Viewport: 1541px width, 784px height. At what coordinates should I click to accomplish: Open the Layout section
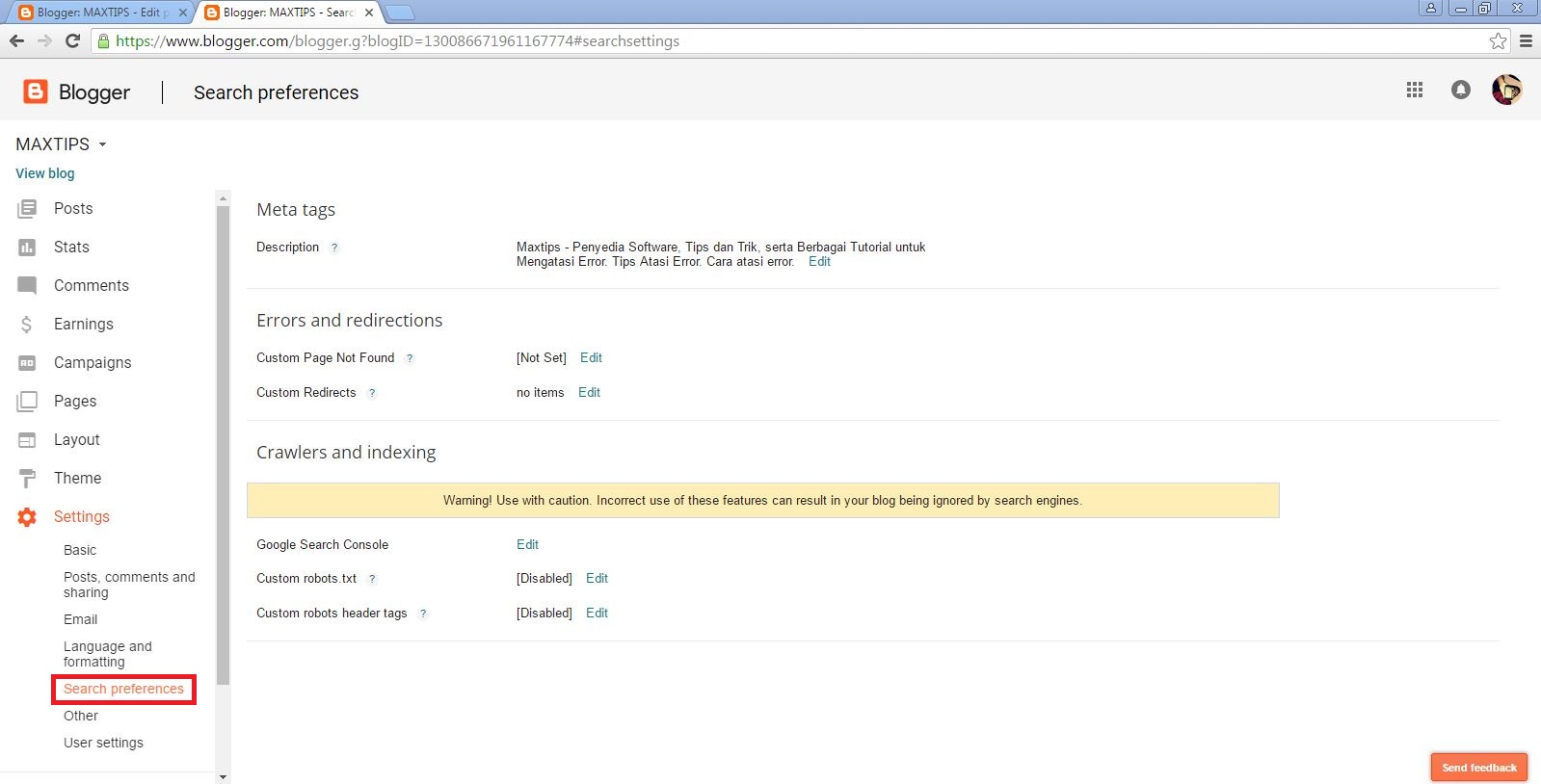tap(77, 440)
